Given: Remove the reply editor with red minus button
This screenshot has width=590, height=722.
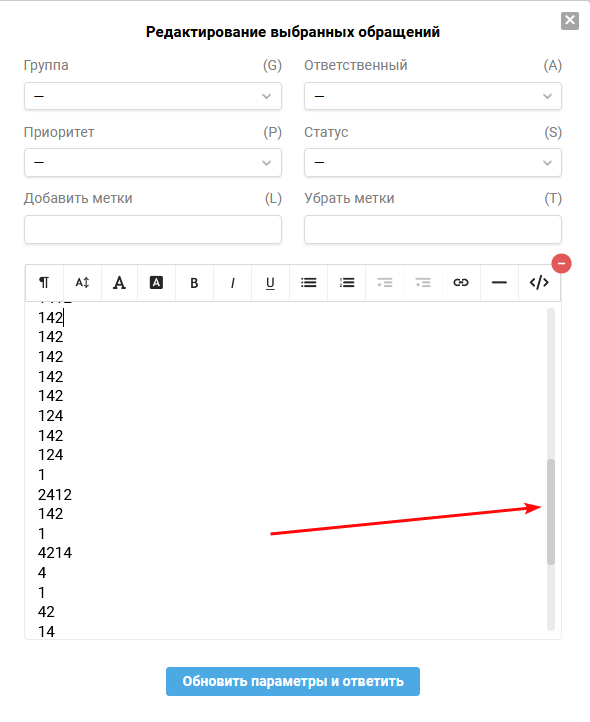Looking at the screenshot, I should pyautogui.click(x=561, y=263).
